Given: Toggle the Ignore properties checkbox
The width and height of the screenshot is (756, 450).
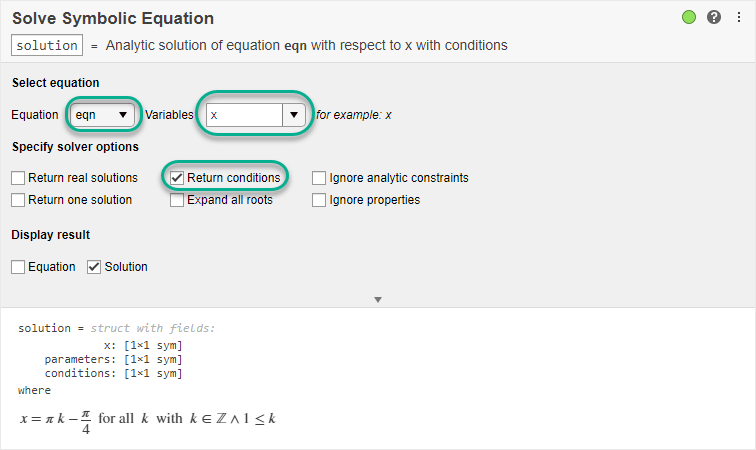Looking at the screenshot, I should [319, 200].
